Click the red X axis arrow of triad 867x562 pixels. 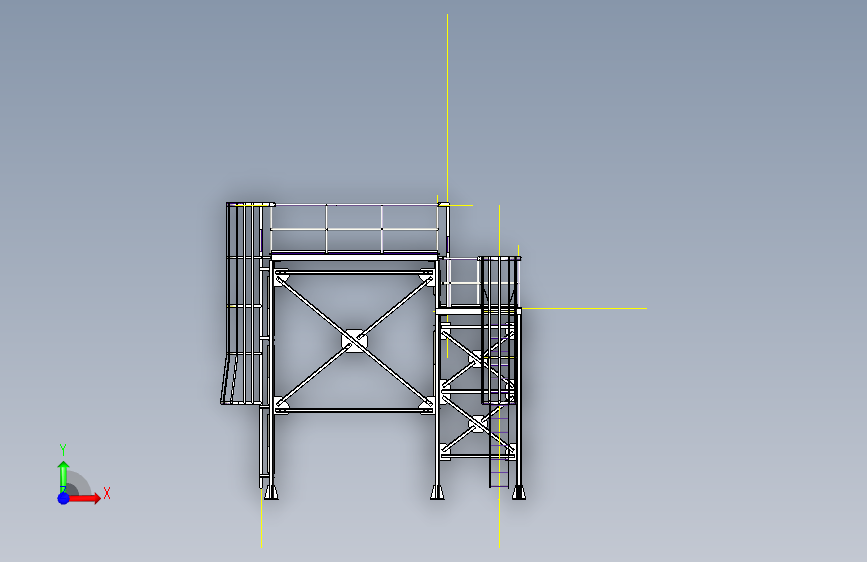pyautogui.click(x=85, y=498)
